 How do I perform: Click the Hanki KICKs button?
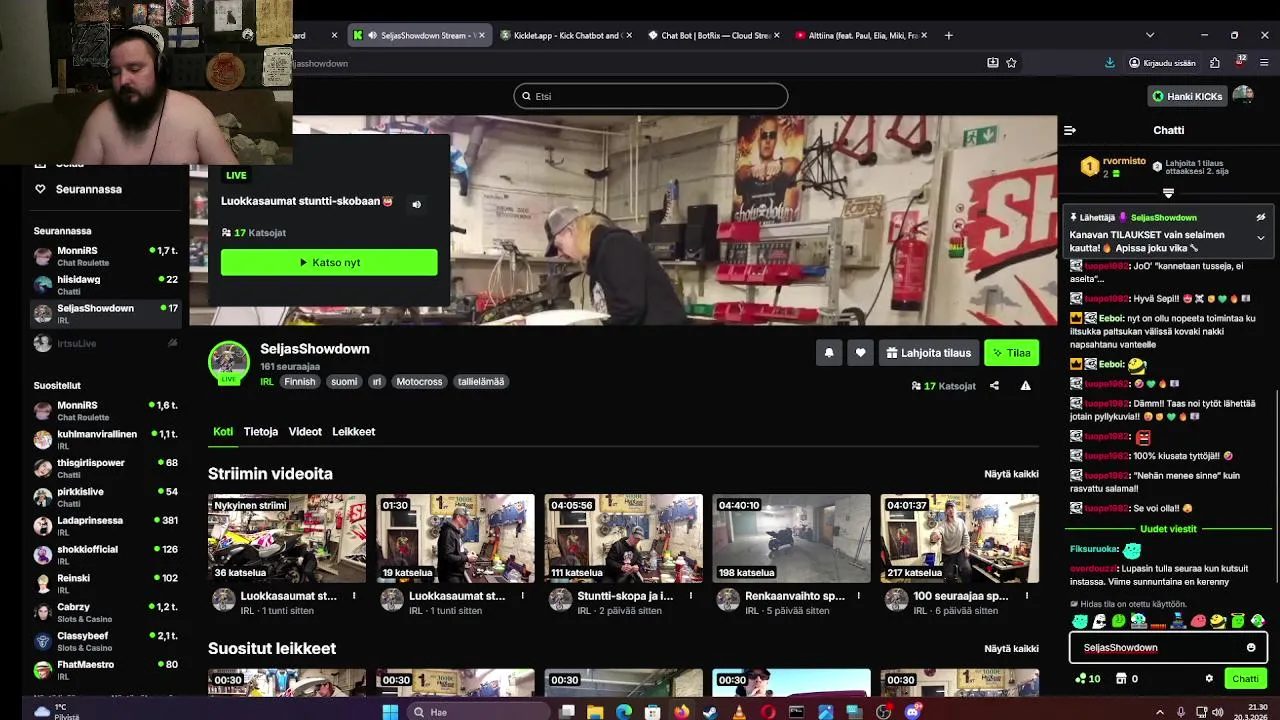[1187, 96]
